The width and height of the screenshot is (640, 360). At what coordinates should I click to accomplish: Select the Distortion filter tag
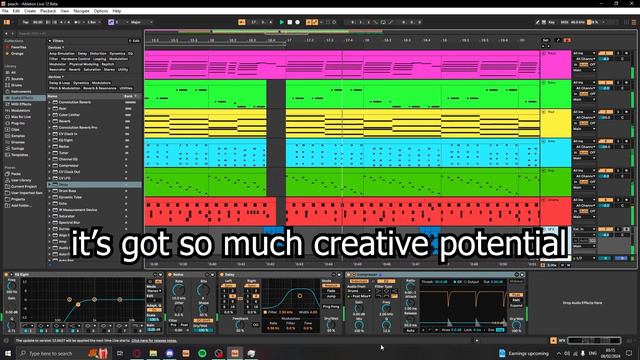[98, 53]
